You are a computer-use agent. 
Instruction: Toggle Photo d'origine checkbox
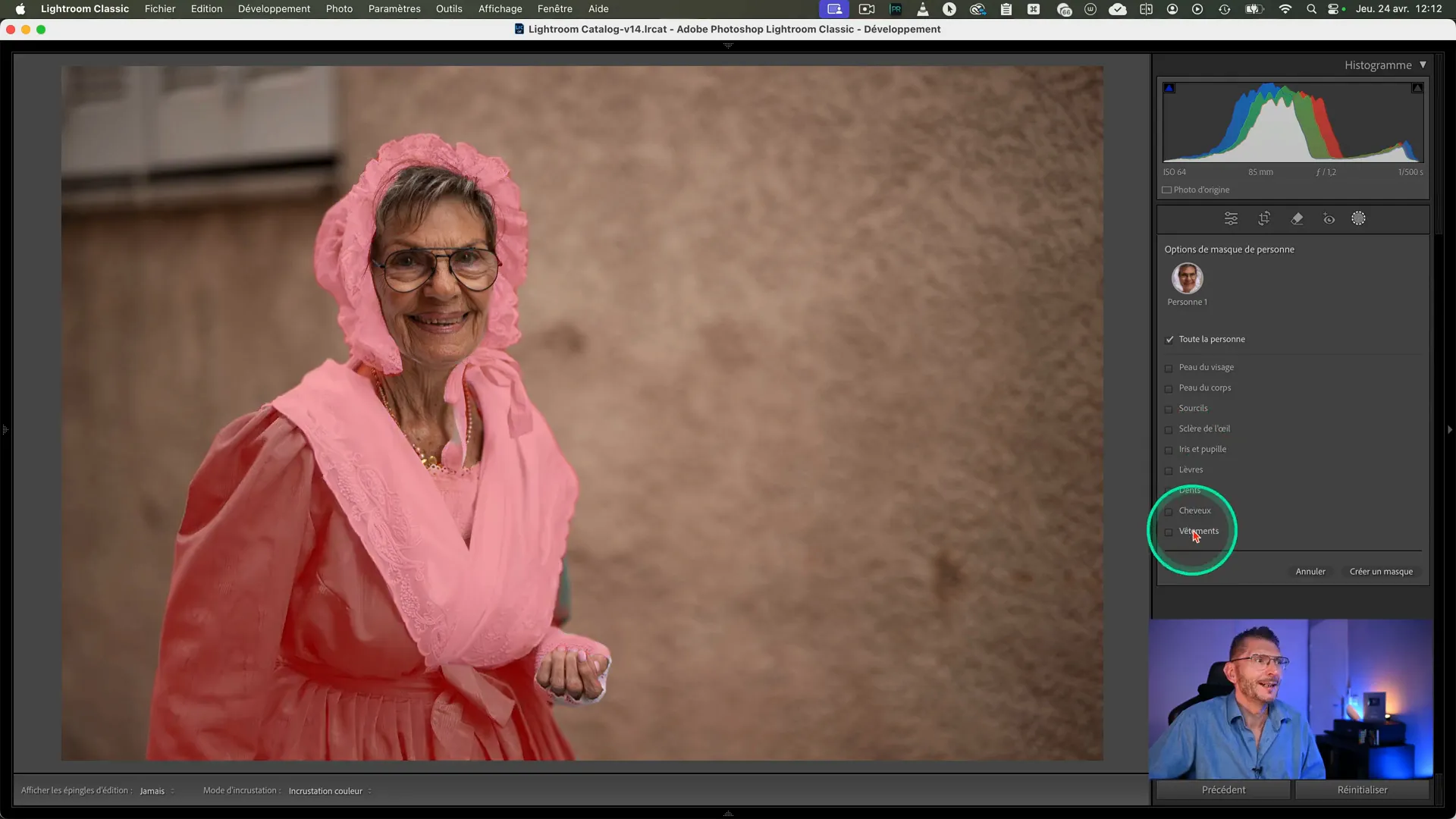coord(1167,190)
